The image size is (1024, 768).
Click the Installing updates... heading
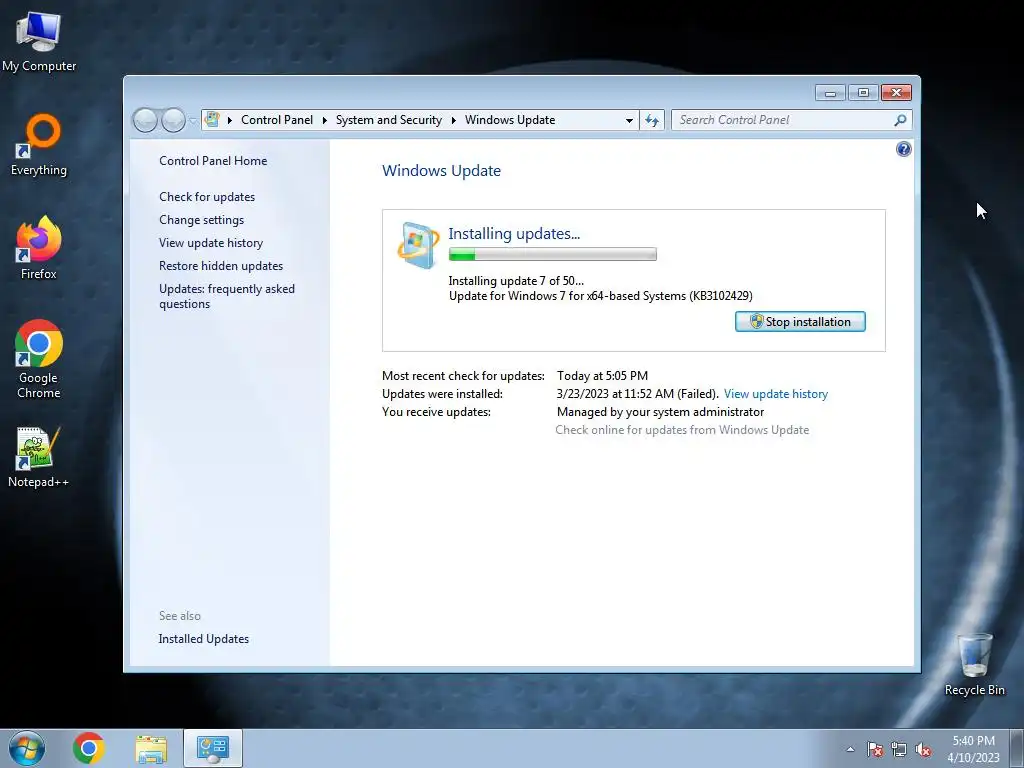point(514,233)
